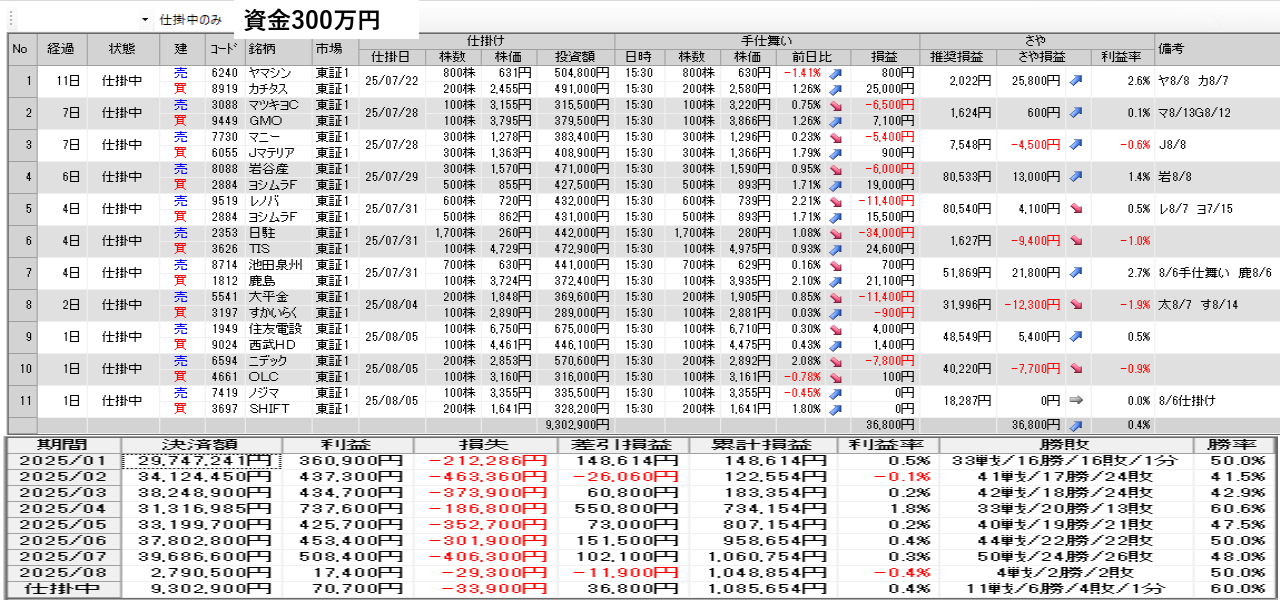Click the red down arrow beside 4,100円 さや損益

[1076, 208]
